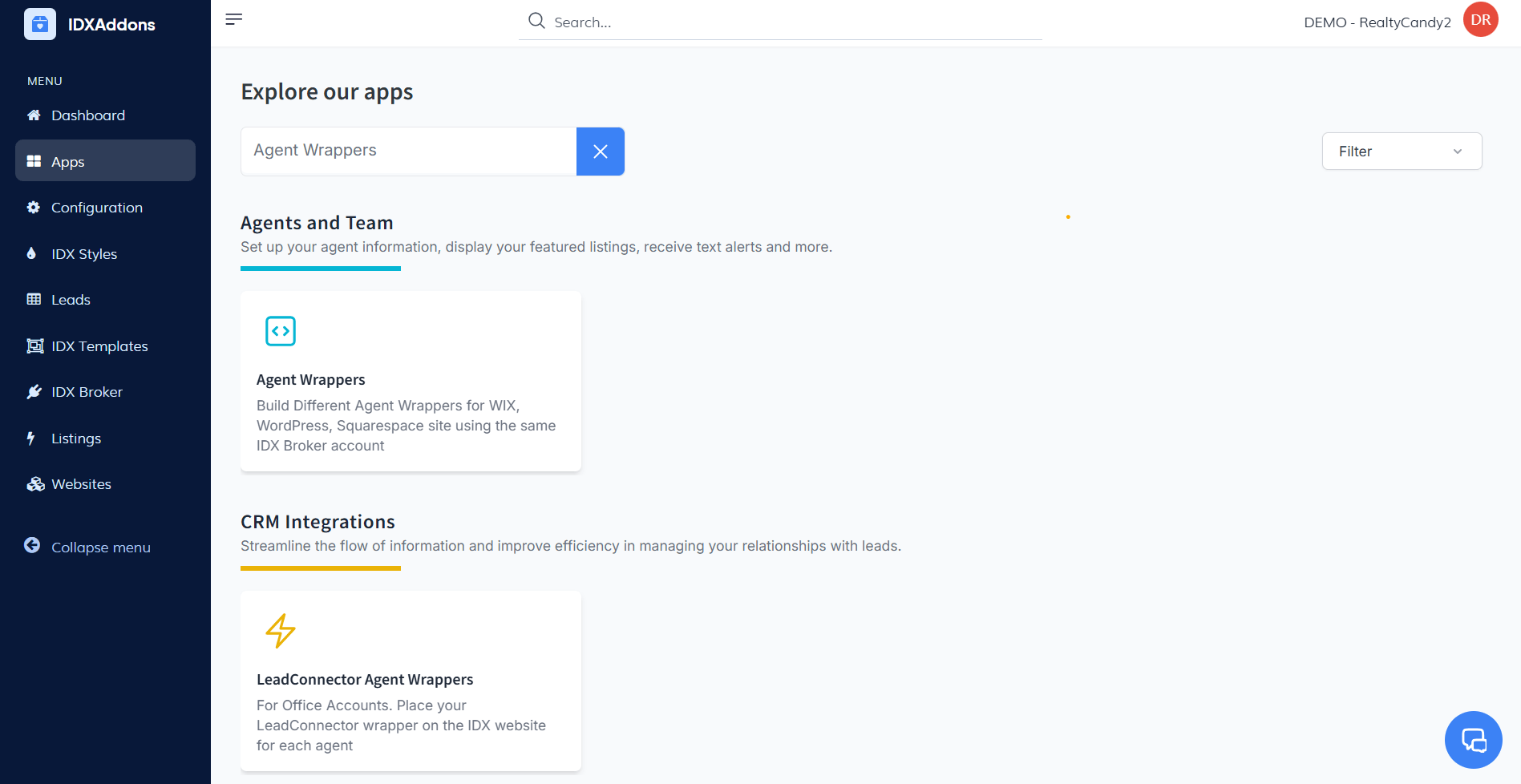Open the Filter dropdown
1521x784 pixels.
pyautogui.click(x=1402, y=152)
